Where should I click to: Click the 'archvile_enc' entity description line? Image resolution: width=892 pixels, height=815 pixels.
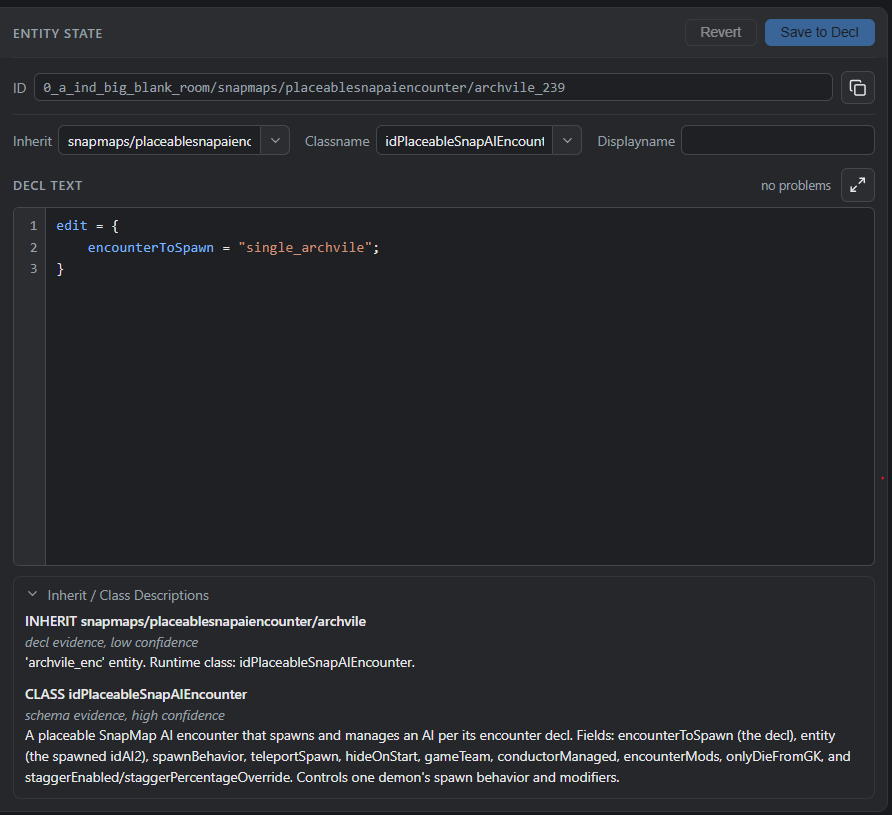click(220, 663)
